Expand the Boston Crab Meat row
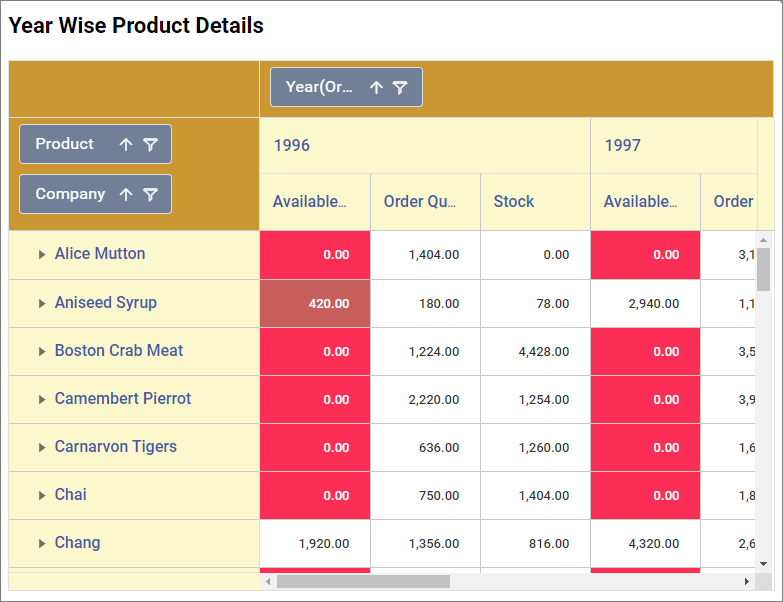The image size is (783, 602). 42,351
